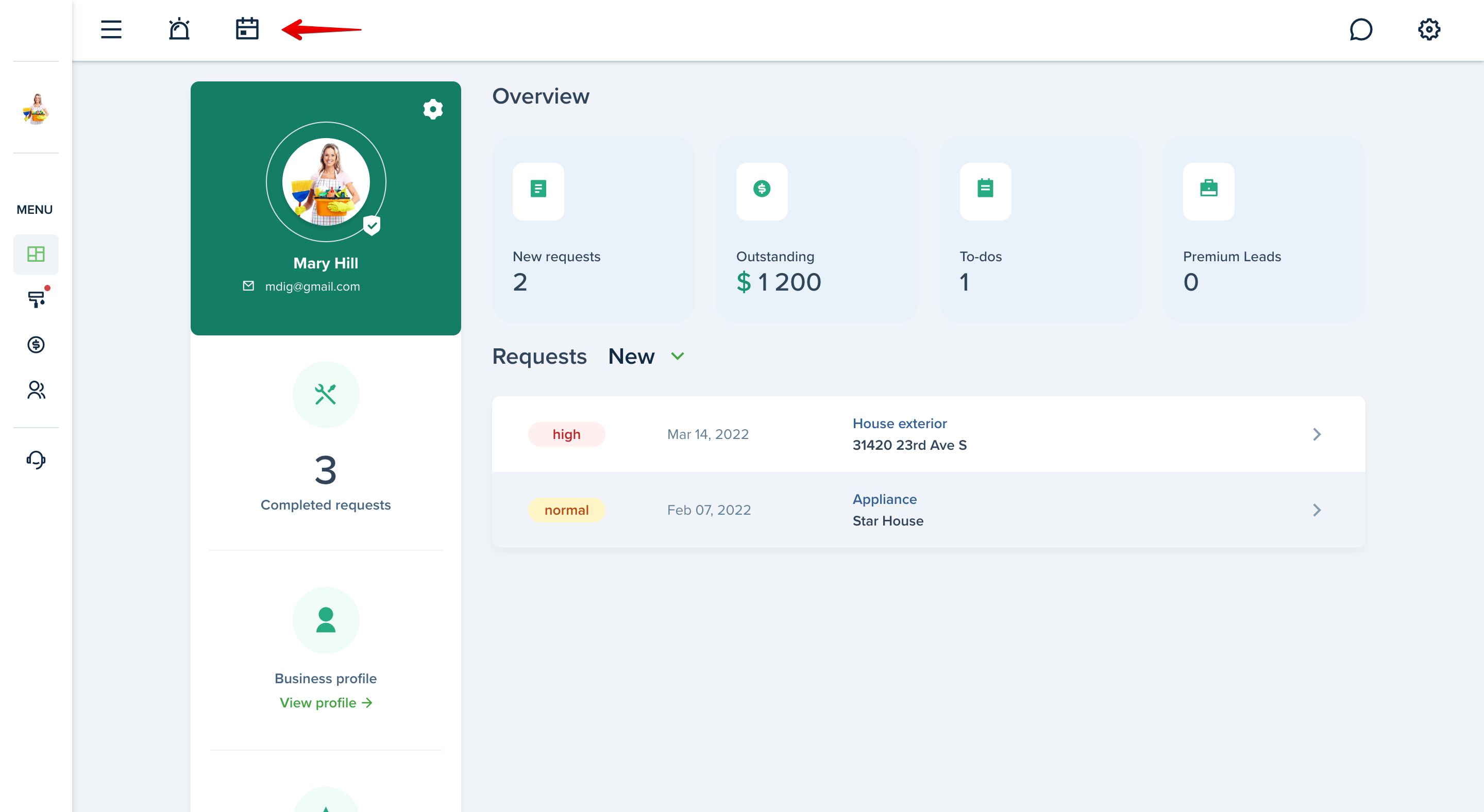
Task: Click the mdig@gmail.com email address
Action: coord(312,286)
